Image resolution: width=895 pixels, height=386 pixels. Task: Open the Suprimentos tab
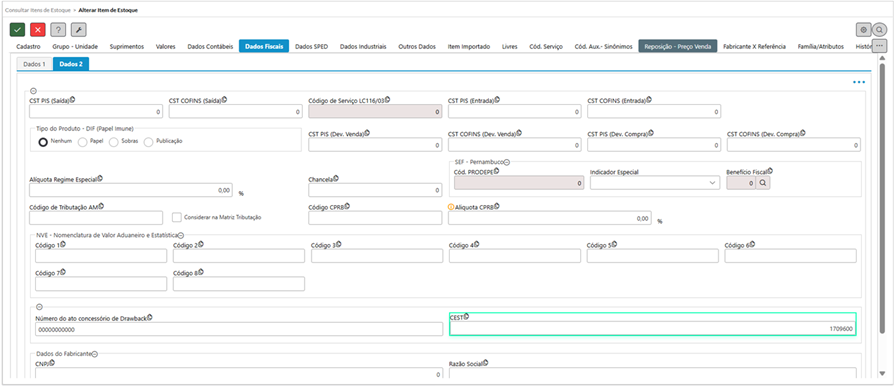click(127, 46)
